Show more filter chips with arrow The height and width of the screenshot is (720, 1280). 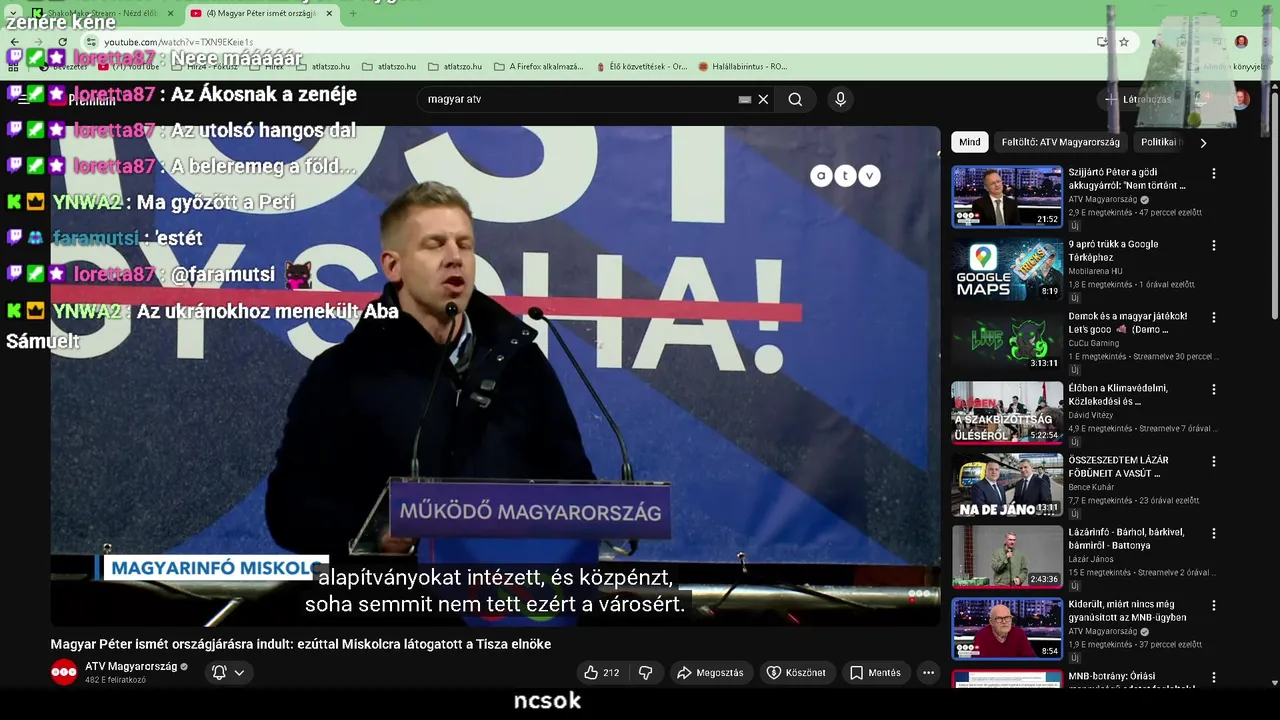(x=1203, y=142)
